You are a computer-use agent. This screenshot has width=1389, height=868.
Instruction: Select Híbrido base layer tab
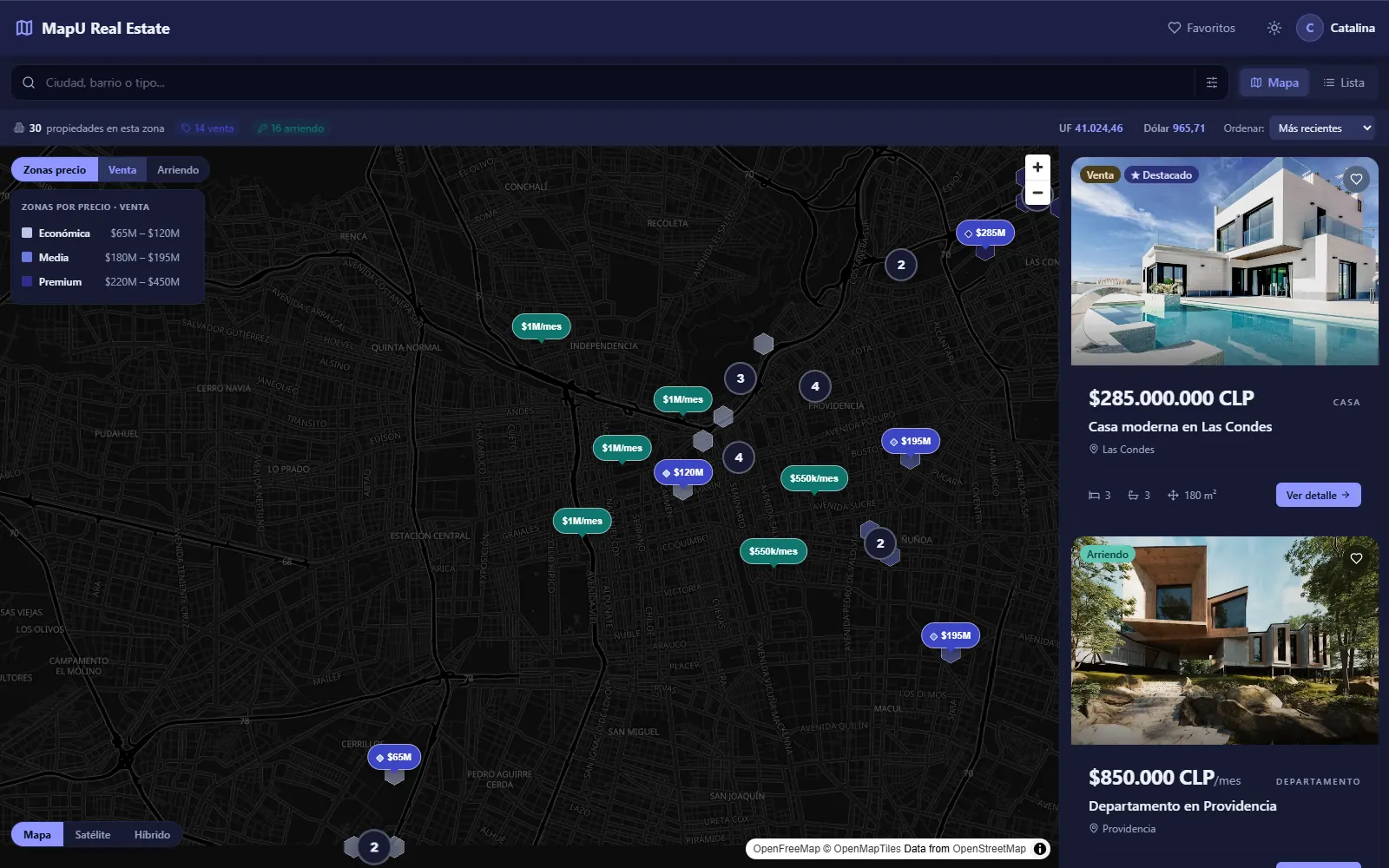[152, 835]
